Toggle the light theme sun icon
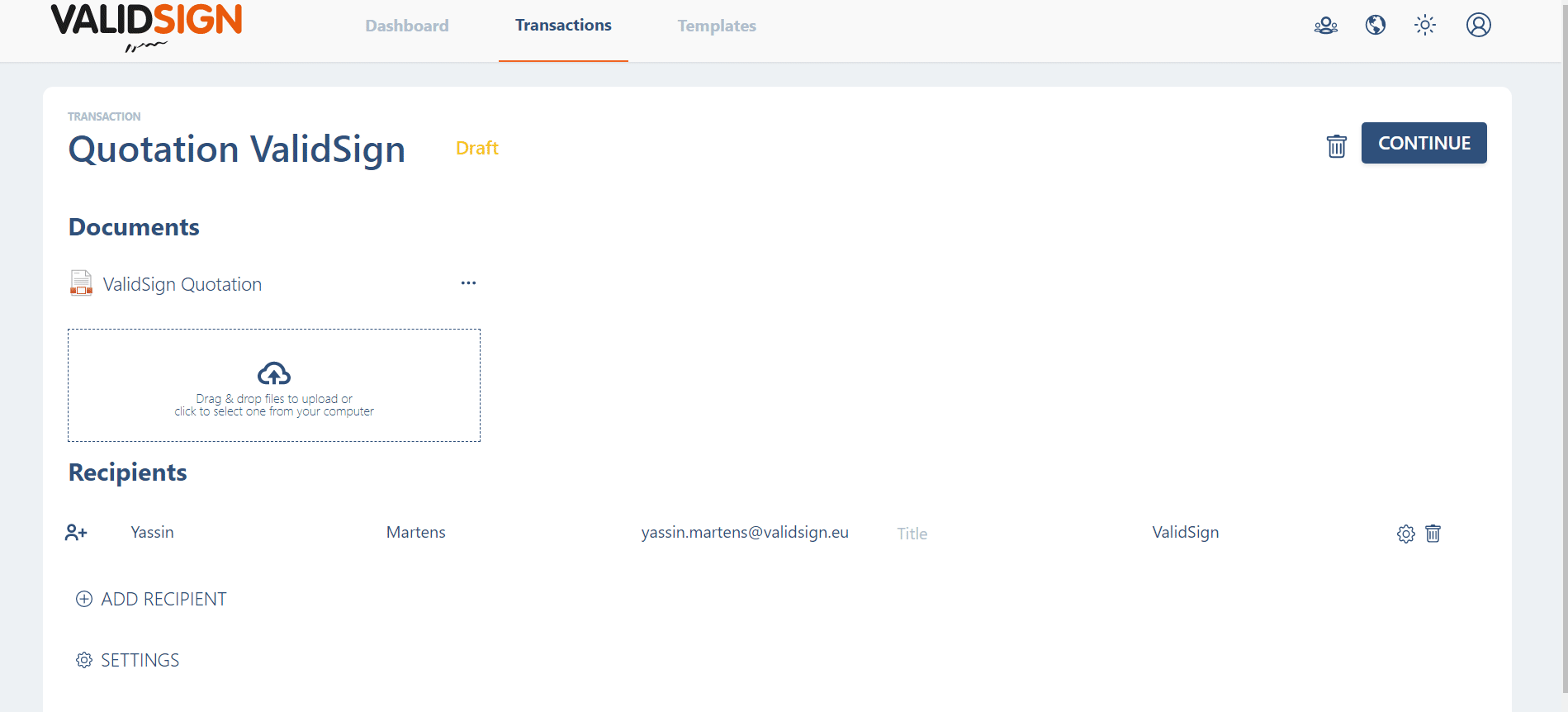Screen dimensions: 1568x712 point(1425,26)
